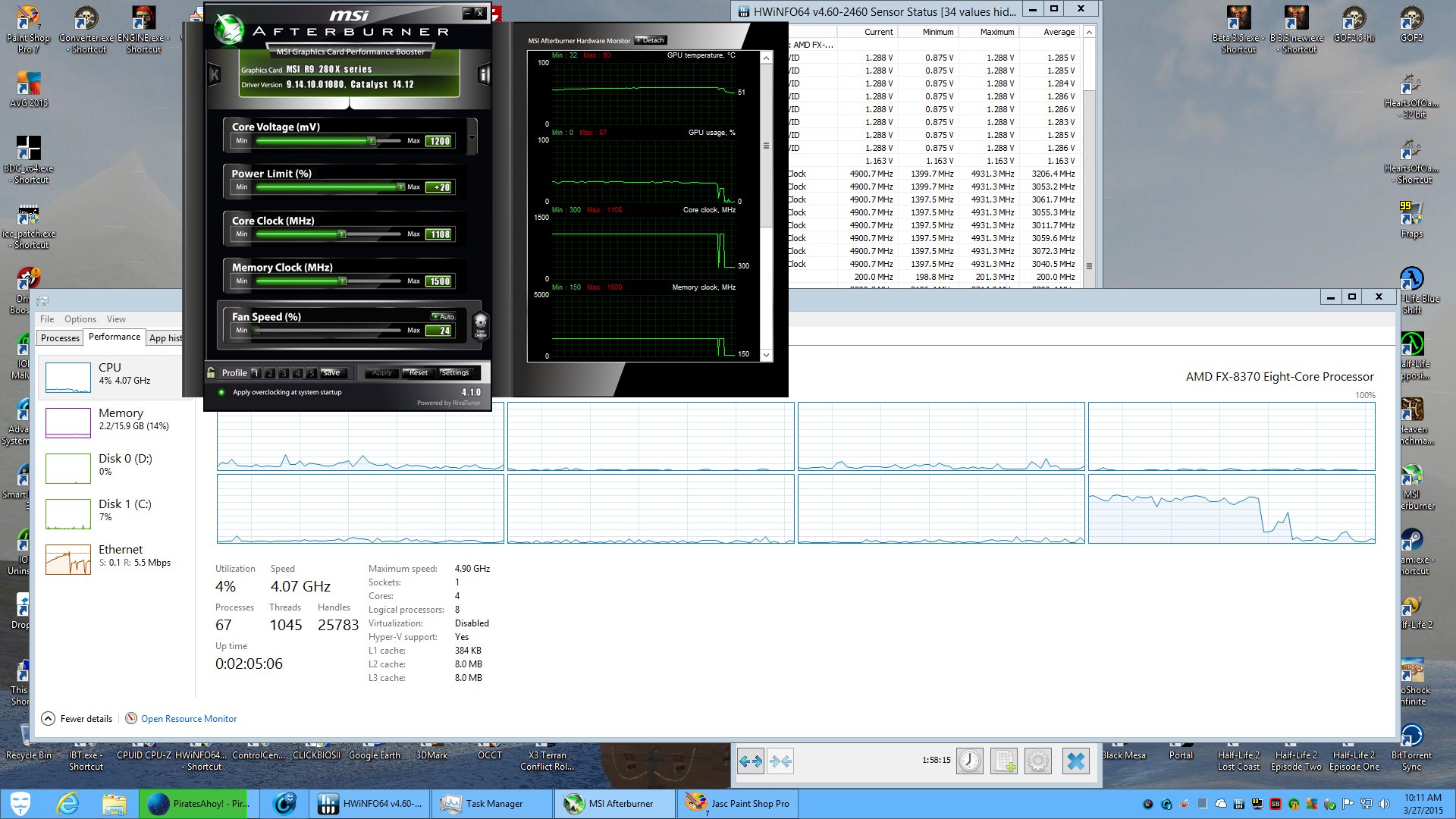Click Memory Clock value field 1500
The image size is (1456, 819).
pyautogui.click(x=439, y=281)
